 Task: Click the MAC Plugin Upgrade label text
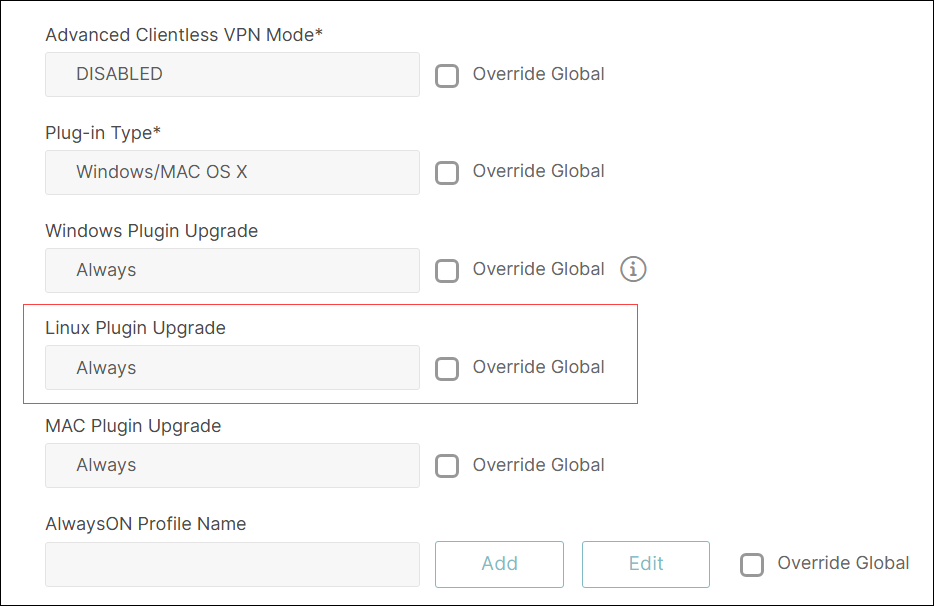pyautogui.click(x=133, y=426)
